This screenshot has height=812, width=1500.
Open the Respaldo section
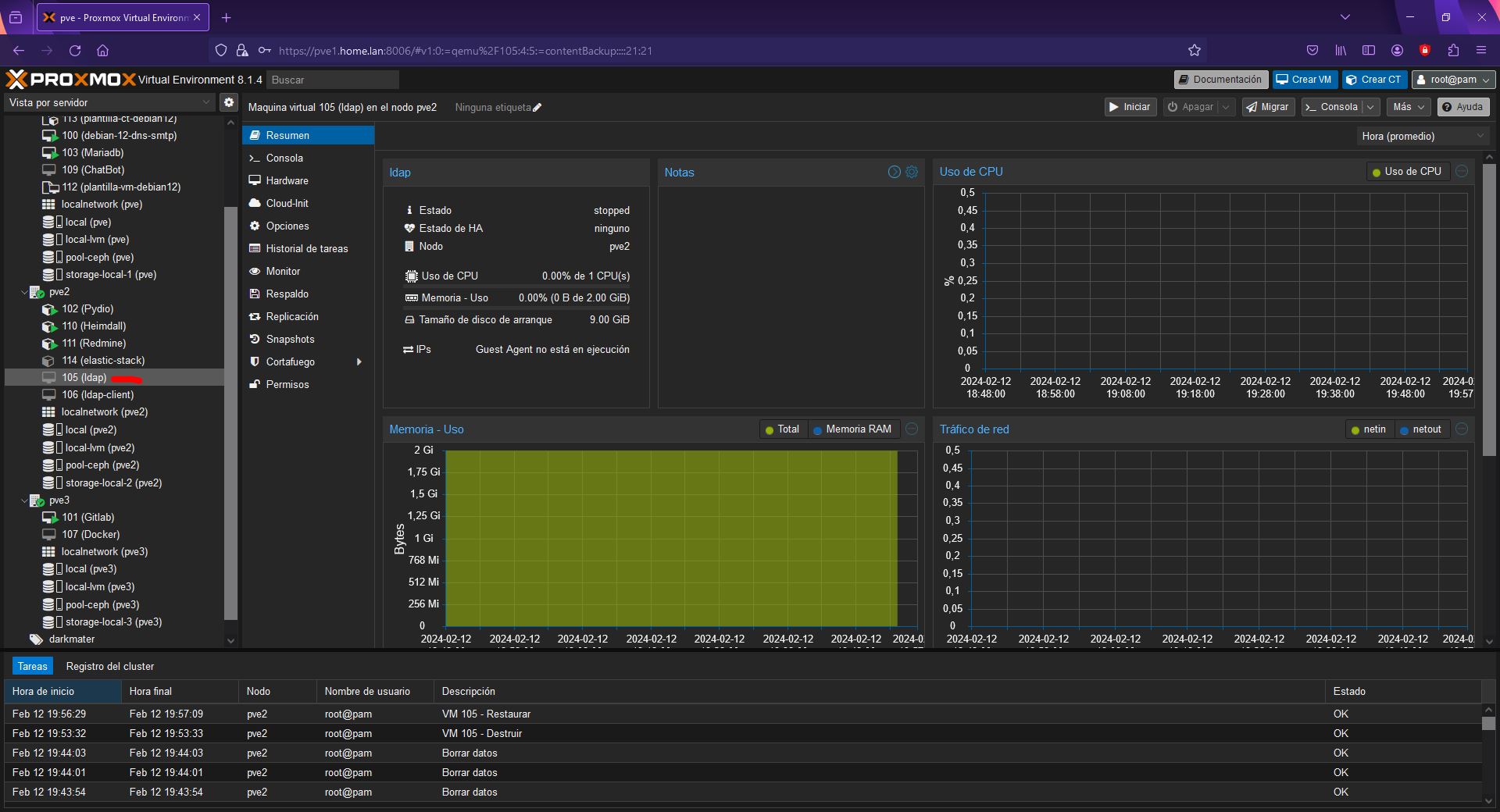click(x=308, y=294)
